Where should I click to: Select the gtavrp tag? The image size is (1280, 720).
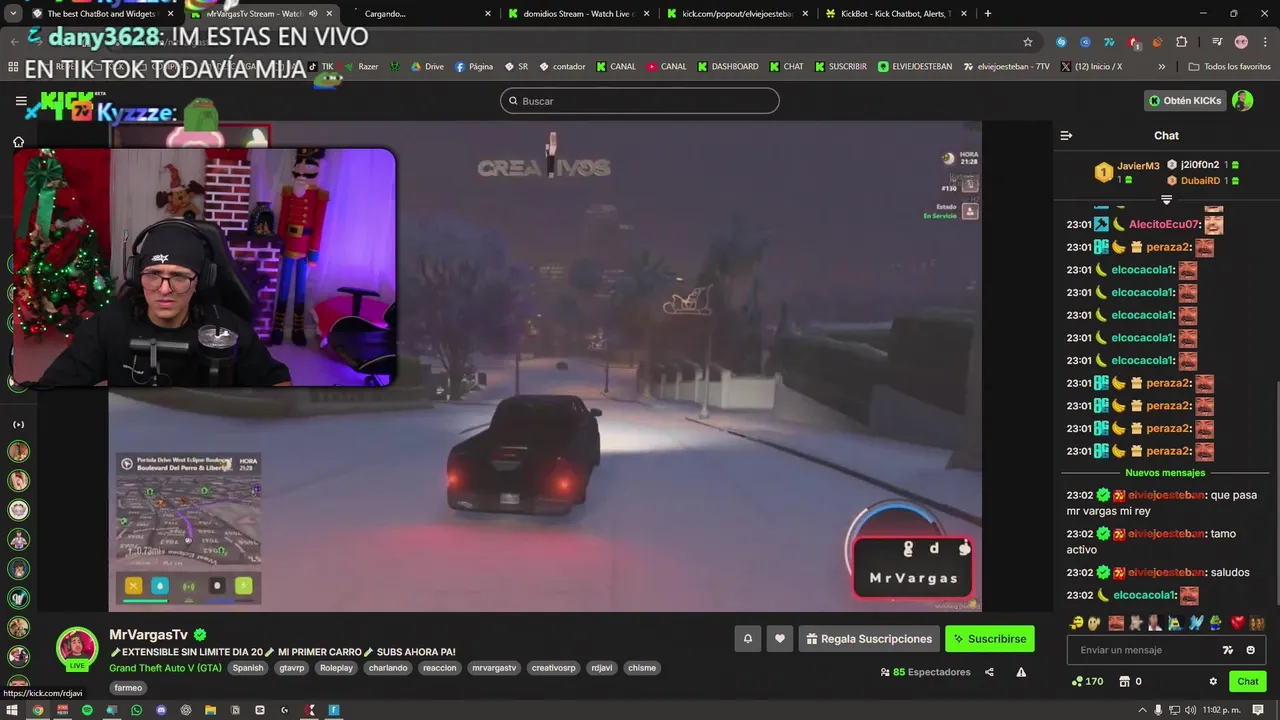[291, 668]
